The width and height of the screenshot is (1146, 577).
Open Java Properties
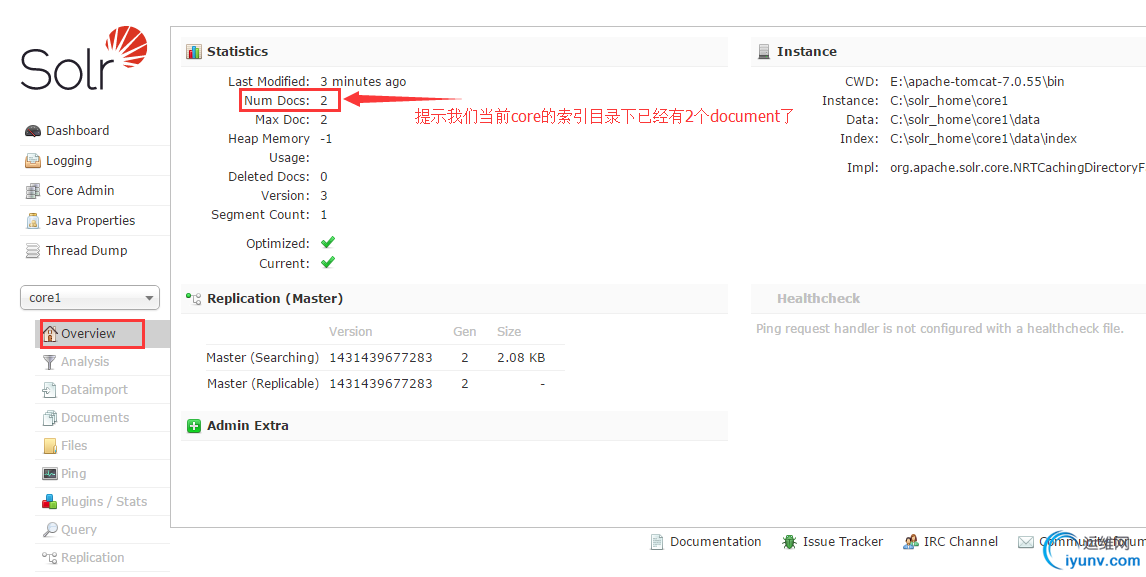[x=91, y=221]
